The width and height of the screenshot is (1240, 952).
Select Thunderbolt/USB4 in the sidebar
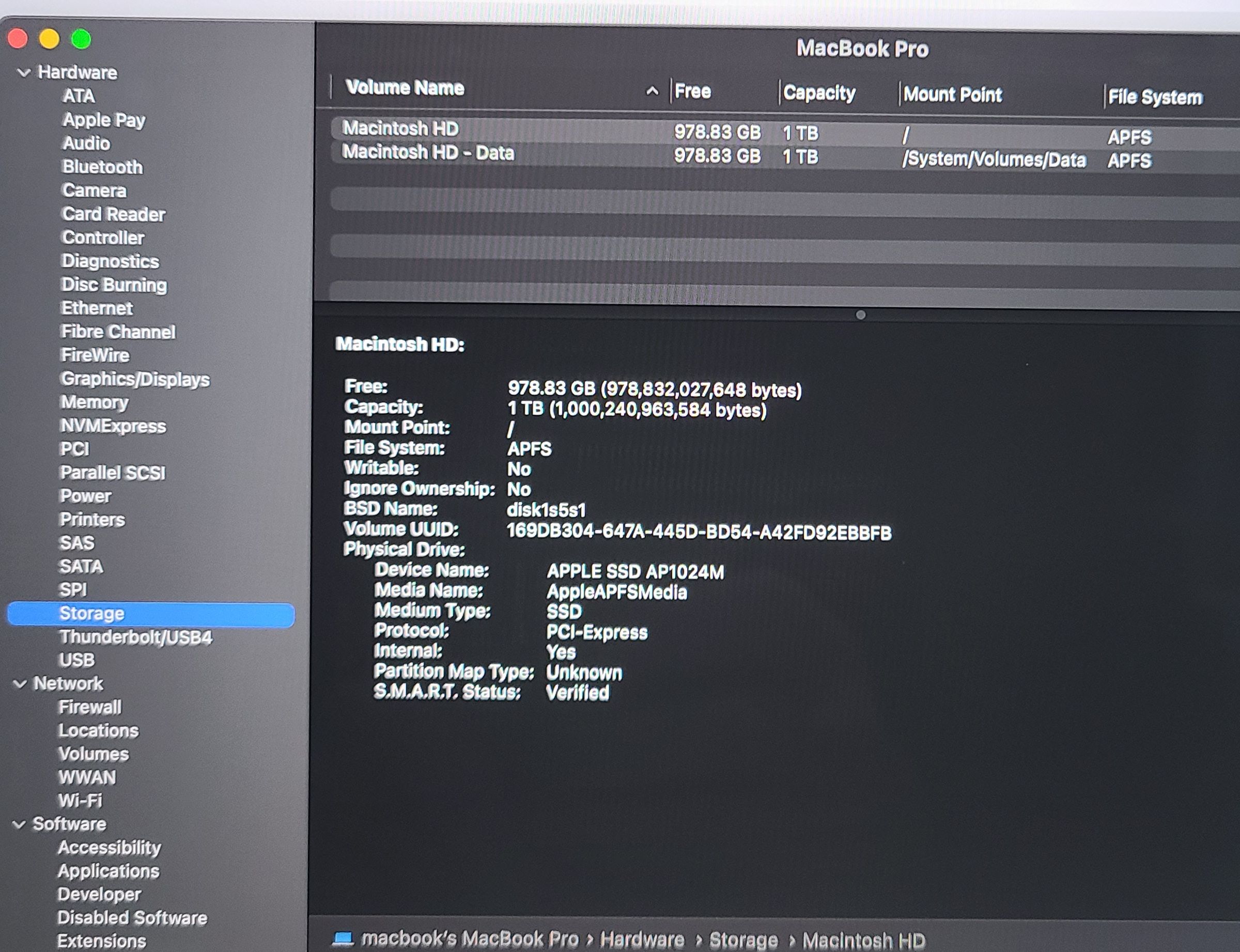click(135, 637)
